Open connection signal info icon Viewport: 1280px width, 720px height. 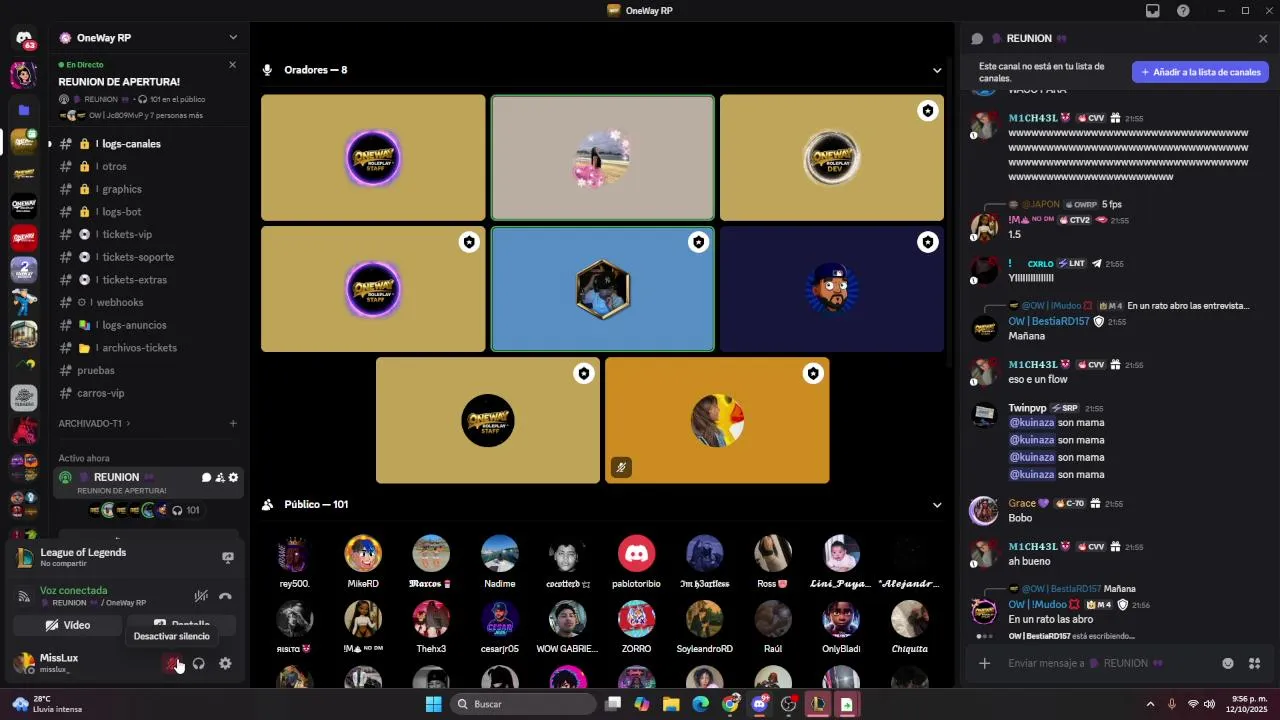click(x=24, y=596)
